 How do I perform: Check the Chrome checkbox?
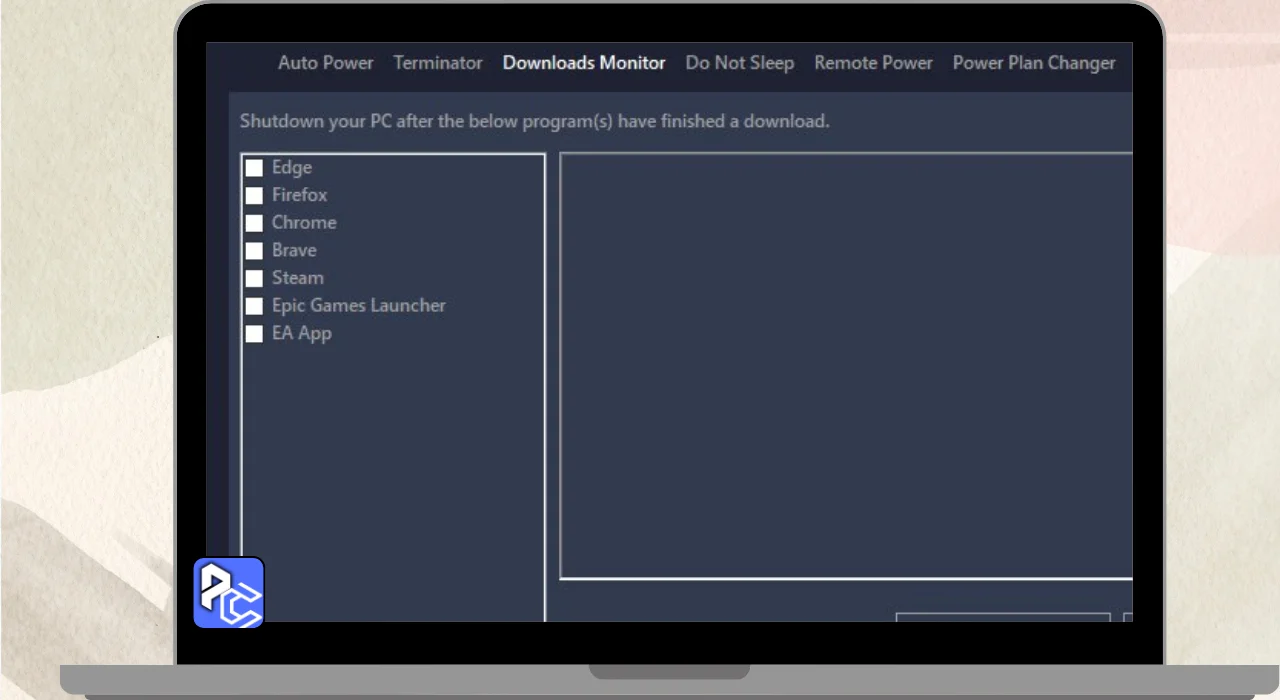(255, 223)
